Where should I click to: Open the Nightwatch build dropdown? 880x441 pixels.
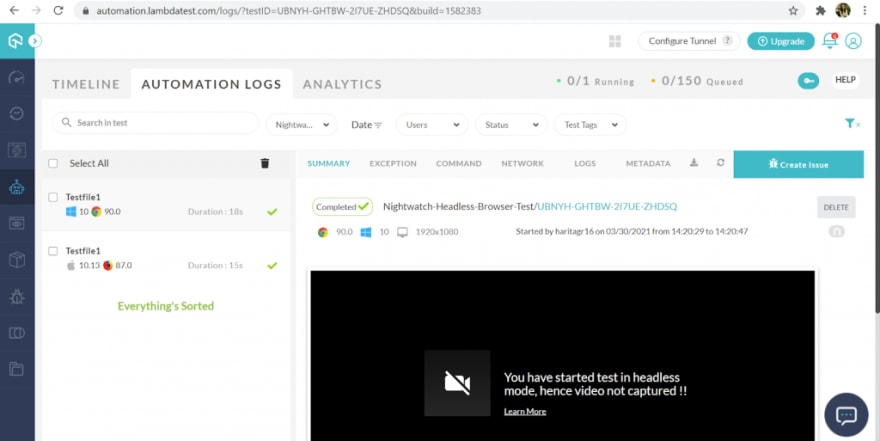(x=302, y=125)
